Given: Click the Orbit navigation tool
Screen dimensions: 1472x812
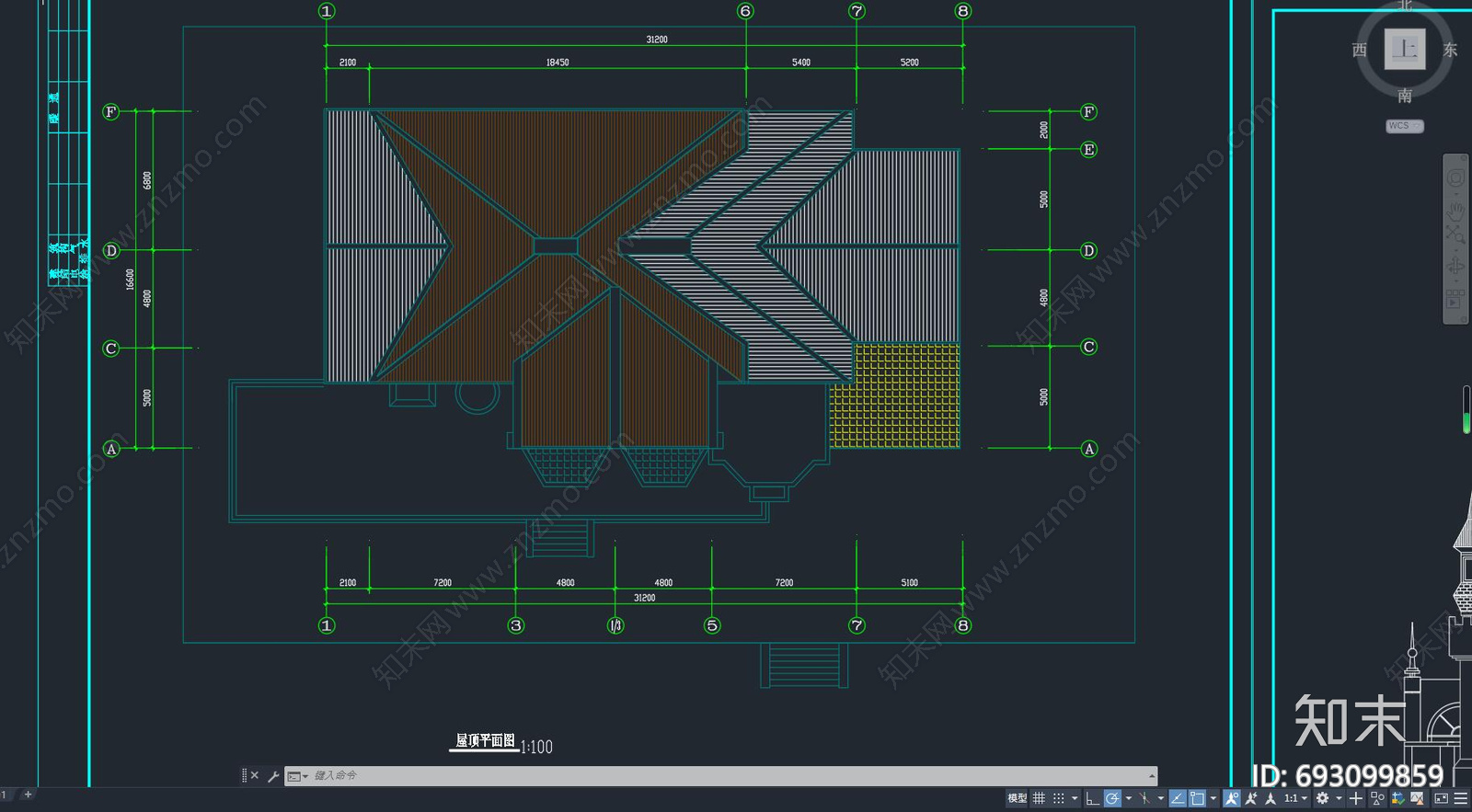Looking at the screenshot, I should click(x=1455, y=267).
